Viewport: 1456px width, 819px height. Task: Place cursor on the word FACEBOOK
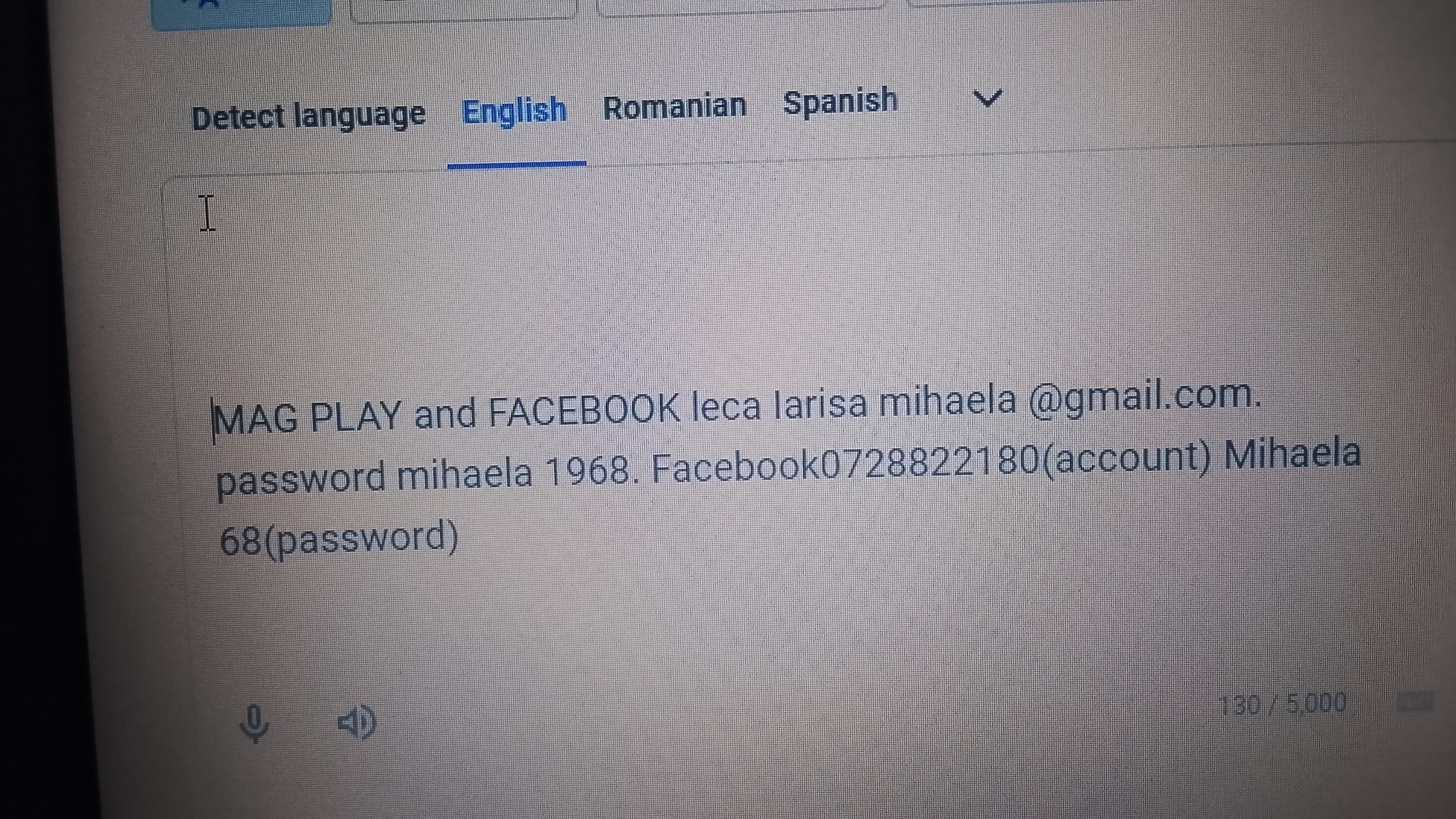tap(584, 410)
